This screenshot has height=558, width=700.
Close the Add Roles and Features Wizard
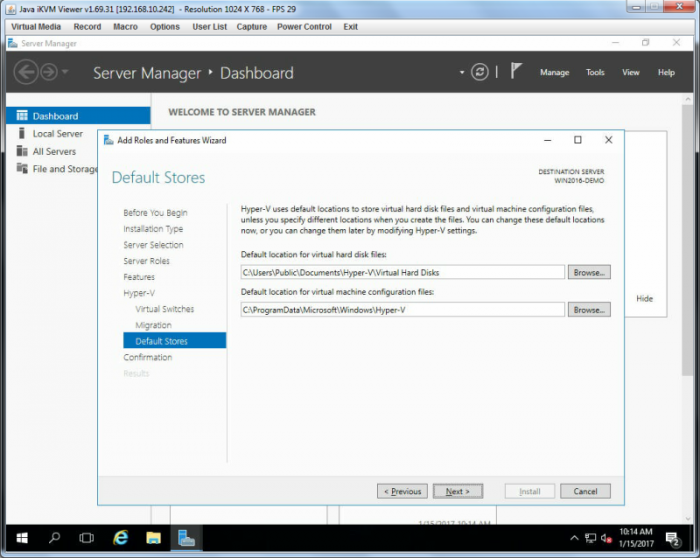click(x=608, y=140)
